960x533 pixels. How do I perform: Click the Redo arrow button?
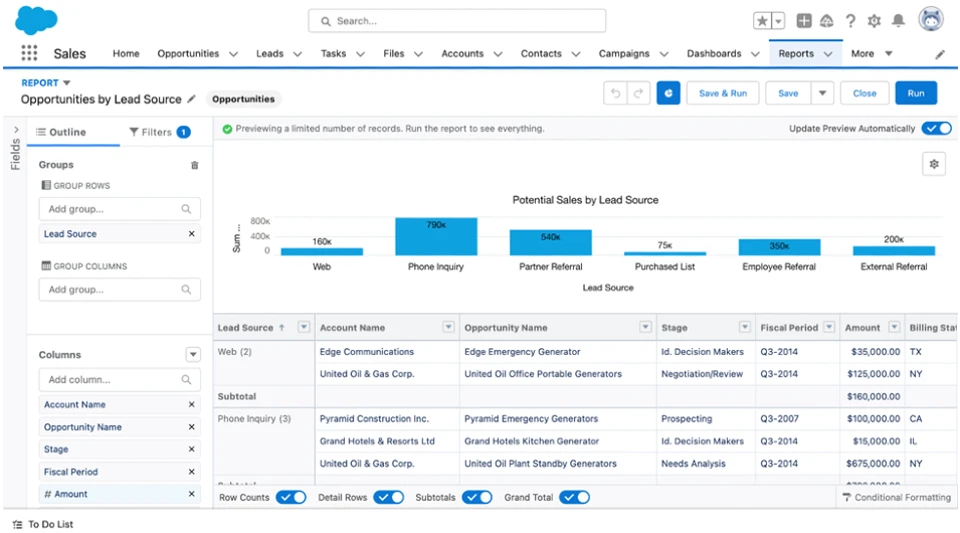638,93
